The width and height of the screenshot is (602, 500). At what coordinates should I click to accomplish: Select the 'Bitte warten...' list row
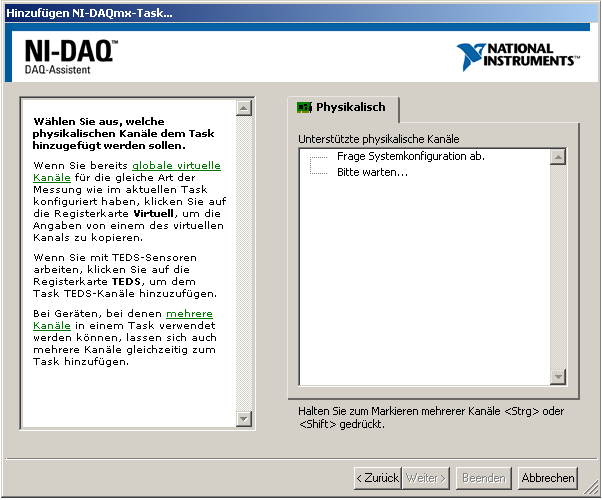coord(372,172)
